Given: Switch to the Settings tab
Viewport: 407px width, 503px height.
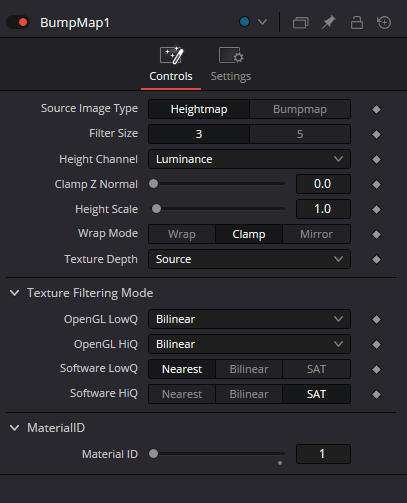Looking at the screenshot, I should coord(231,65).
